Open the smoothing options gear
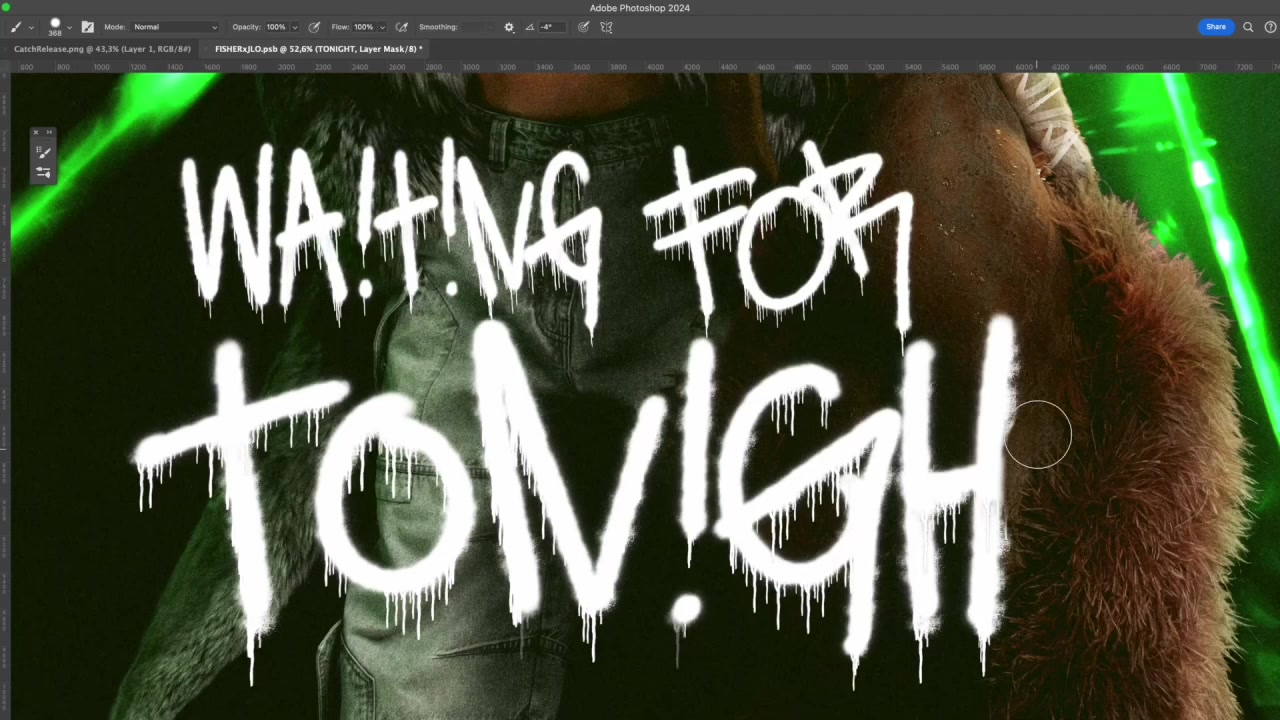 [509, 27]
